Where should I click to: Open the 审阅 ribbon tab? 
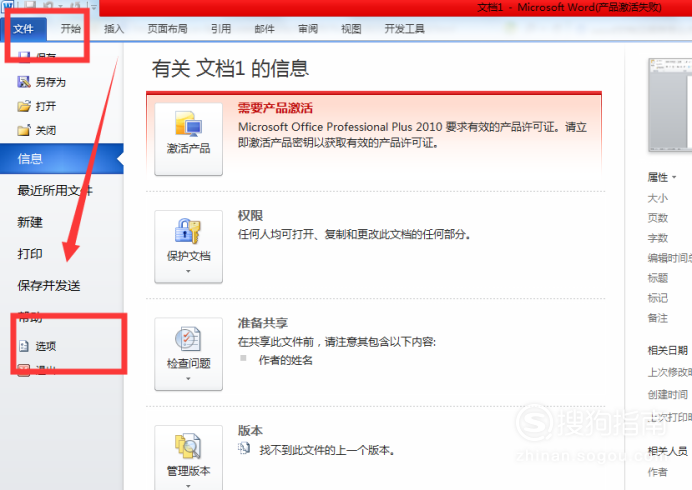point(308,29)
